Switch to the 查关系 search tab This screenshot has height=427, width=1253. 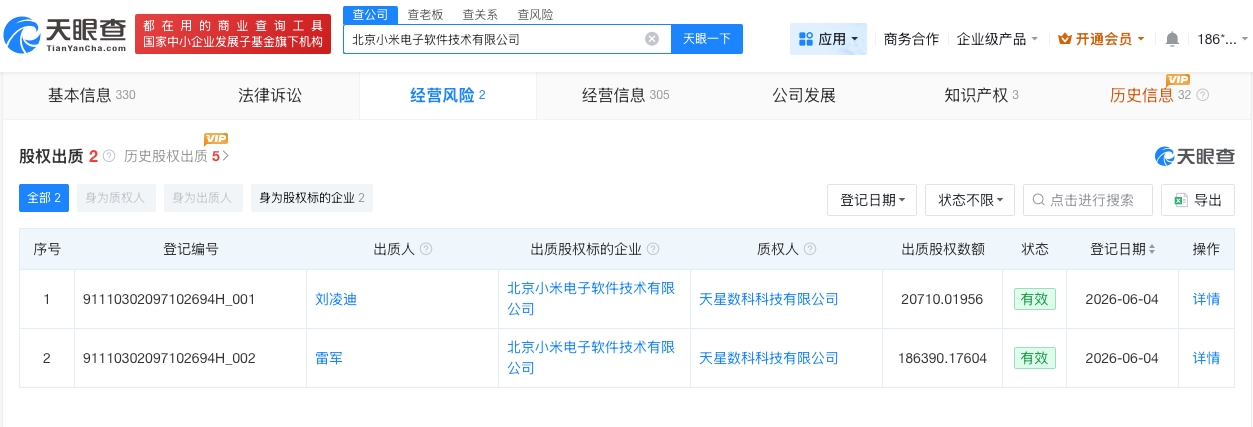(x=481, y=15)
